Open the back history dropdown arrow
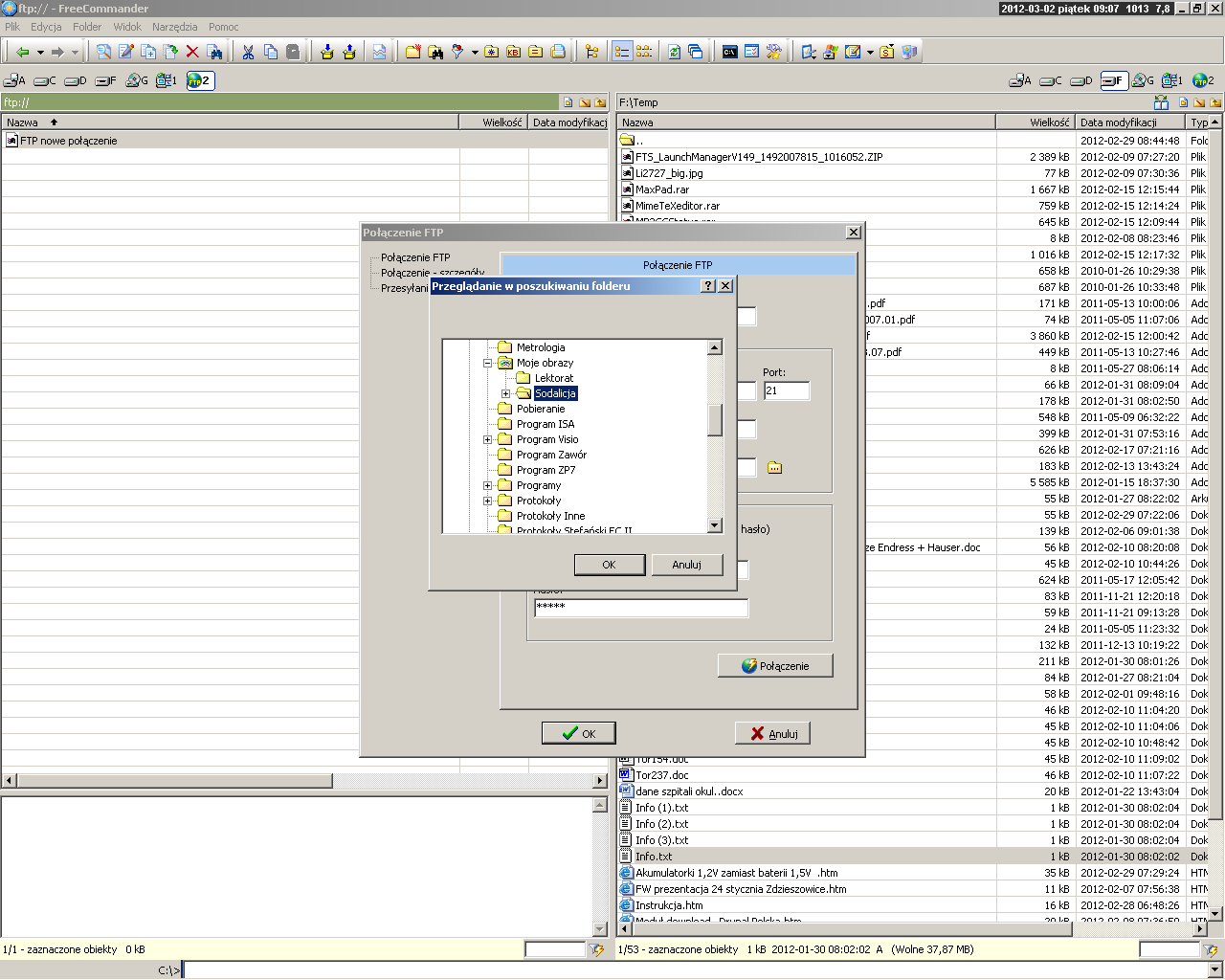 pos(40,53)
